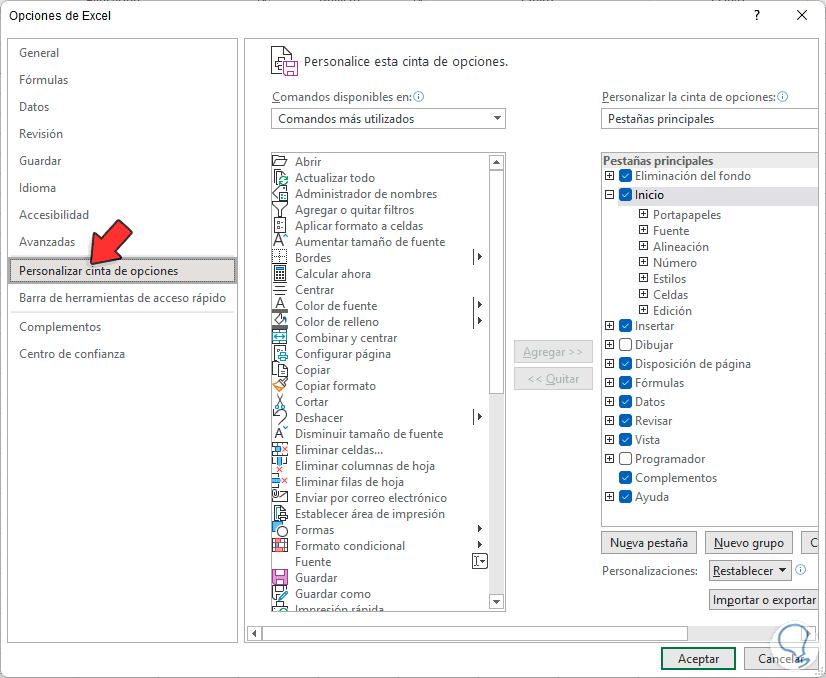Image resolution: width=826 pixels, height=678 pixels.
Task: Click the Aumentar tamaño de fuente icon
Action: click(280, 241)
